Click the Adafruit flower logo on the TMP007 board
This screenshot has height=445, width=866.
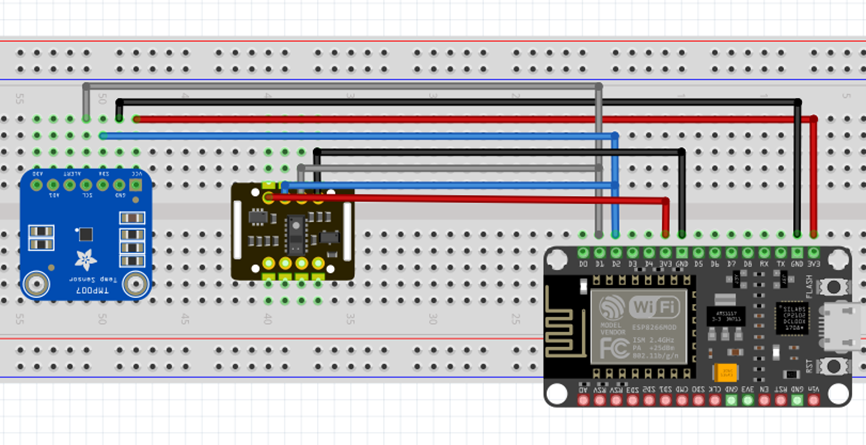click(86, 259)
